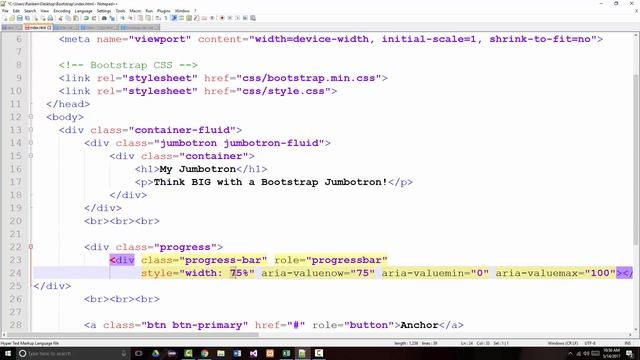Collapse the fold marker at line 14

[31, 143]
